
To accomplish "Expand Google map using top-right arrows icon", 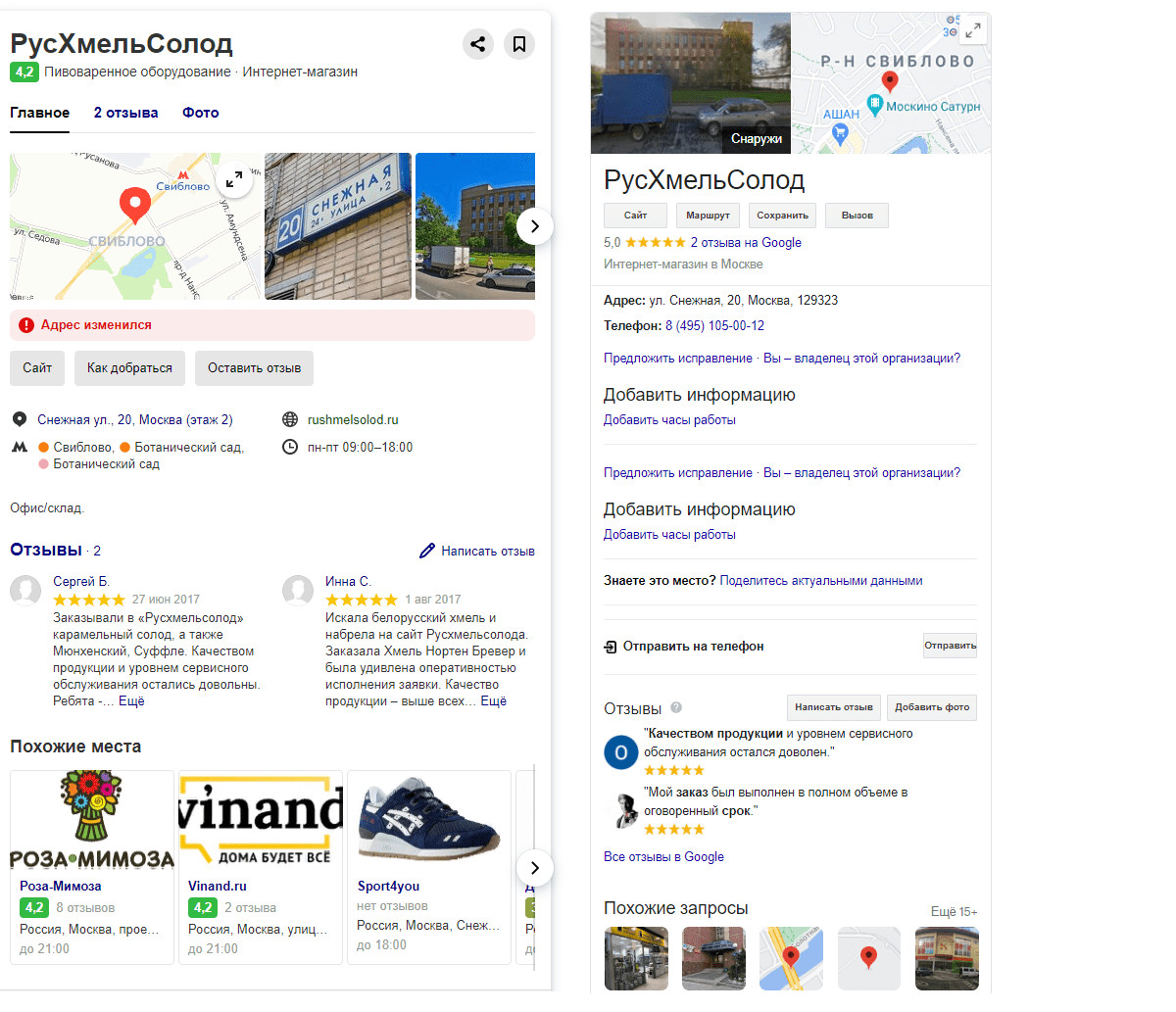I will (x=972, y=30).
